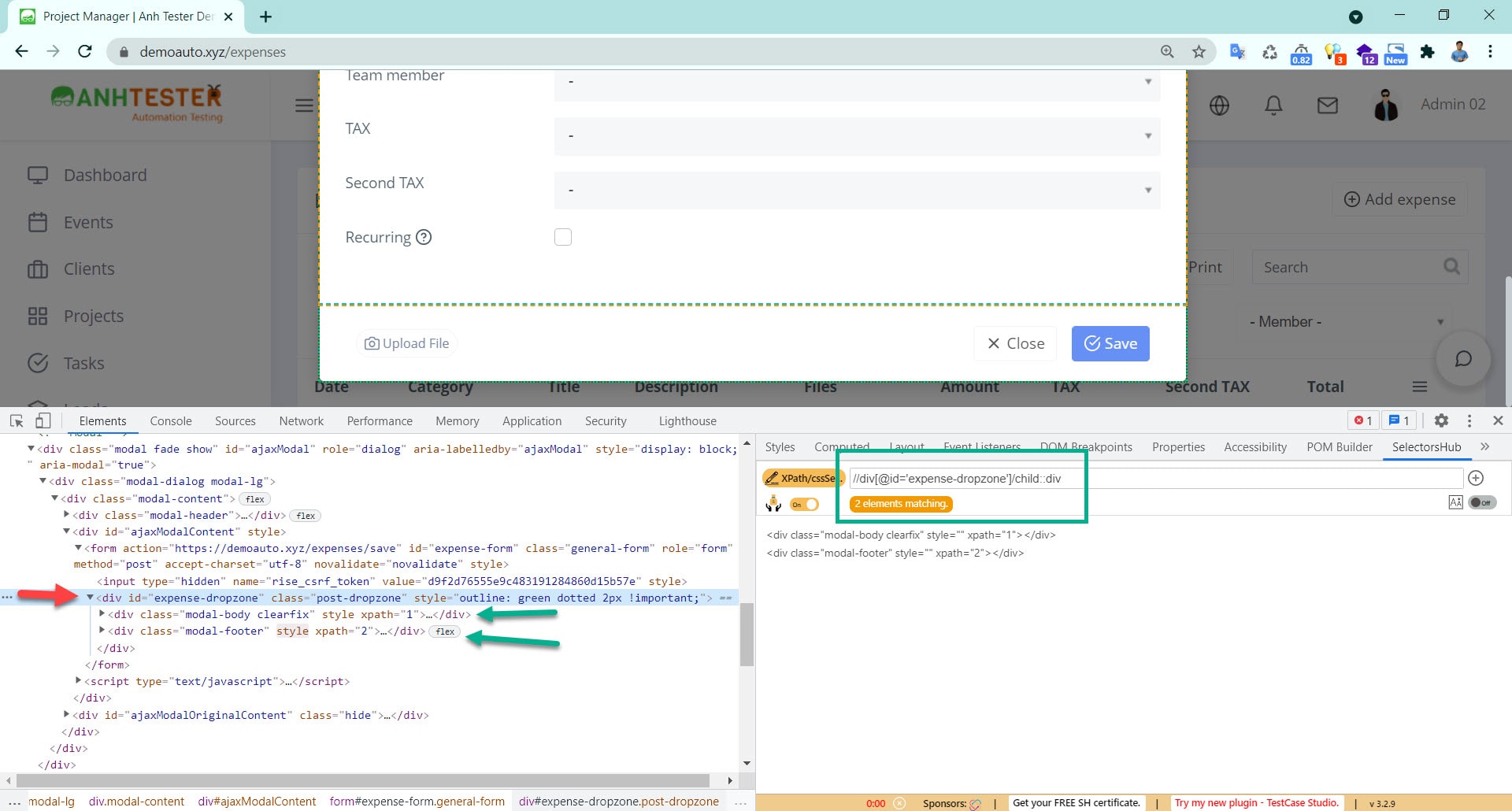Open the Chrome three-dot menu

(x=1490, y=51)
